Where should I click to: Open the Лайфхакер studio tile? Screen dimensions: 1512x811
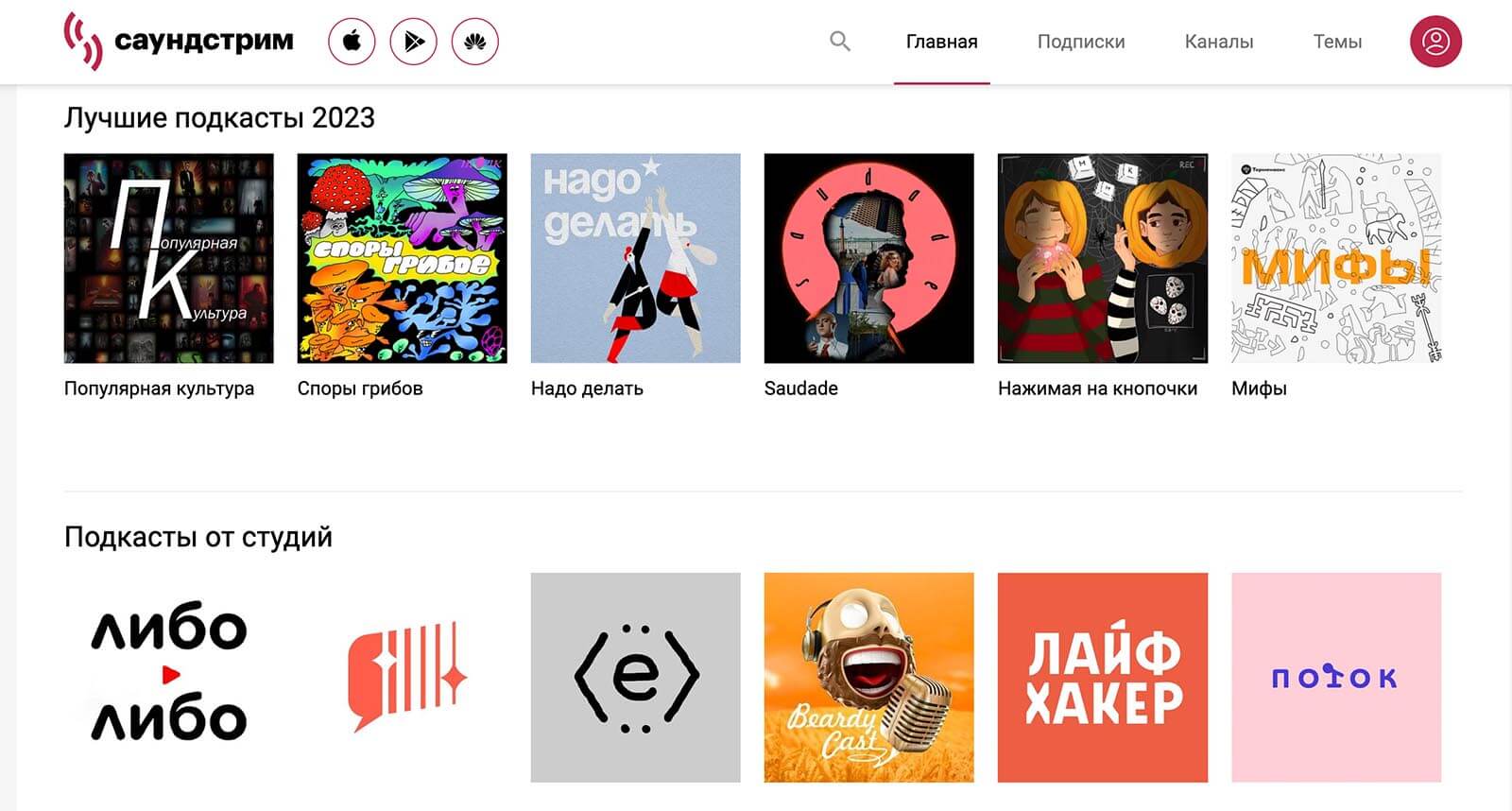[x=1103, y=677]
